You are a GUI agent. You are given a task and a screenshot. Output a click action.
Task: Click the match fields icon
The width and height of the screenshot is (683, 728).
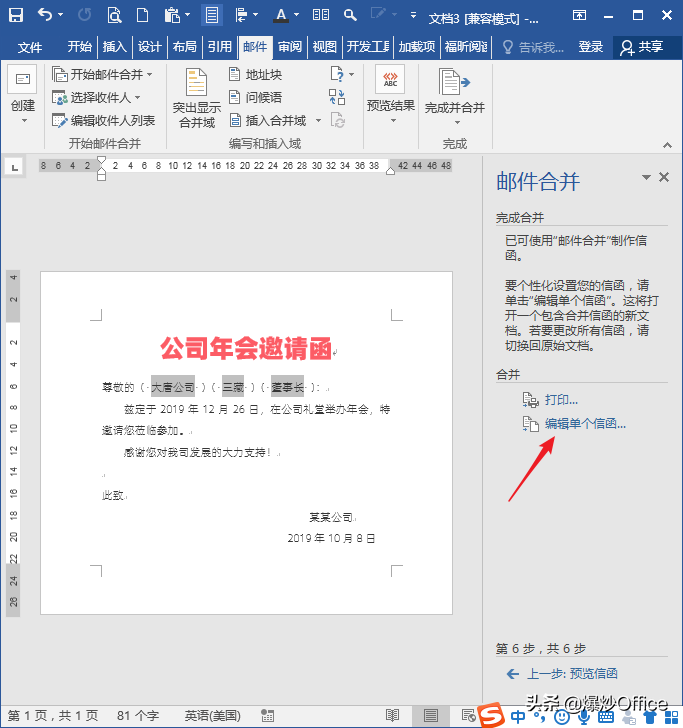click(337, 98)
